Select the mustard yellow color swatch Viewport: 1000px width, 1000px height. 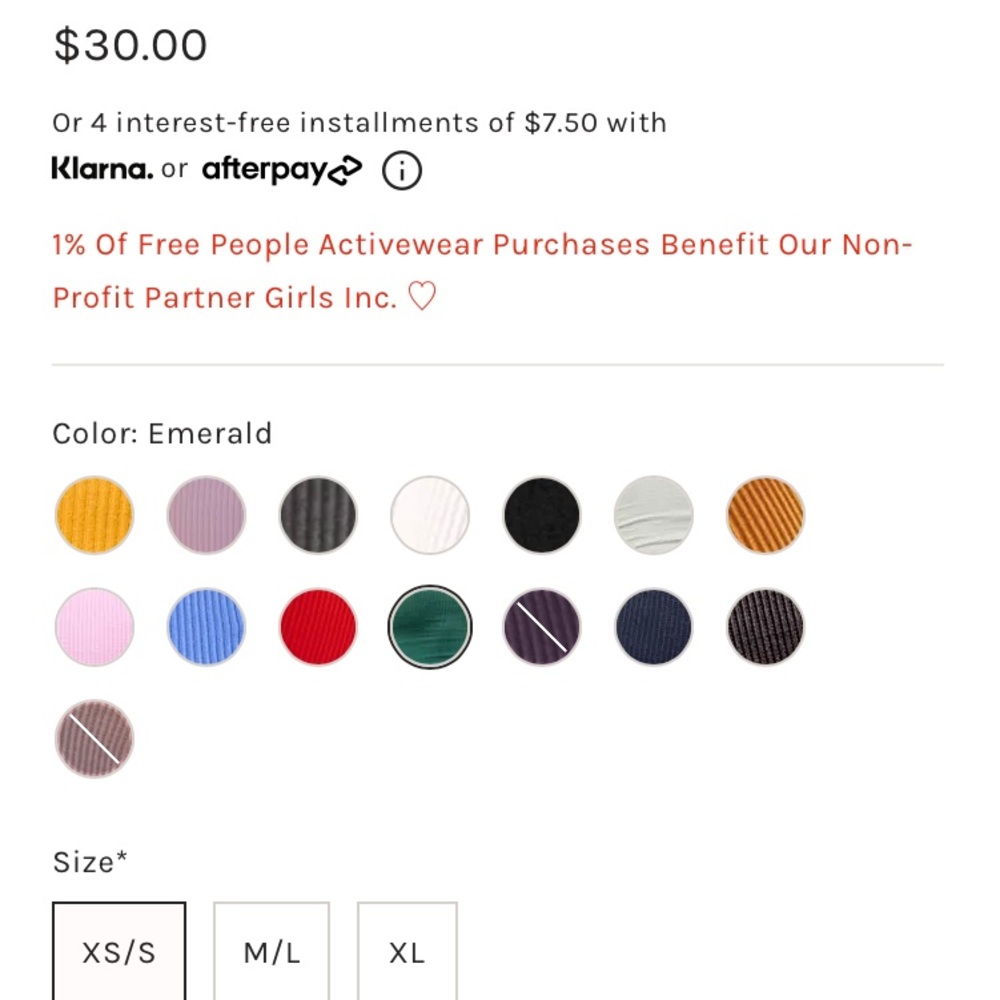point(94,515)
